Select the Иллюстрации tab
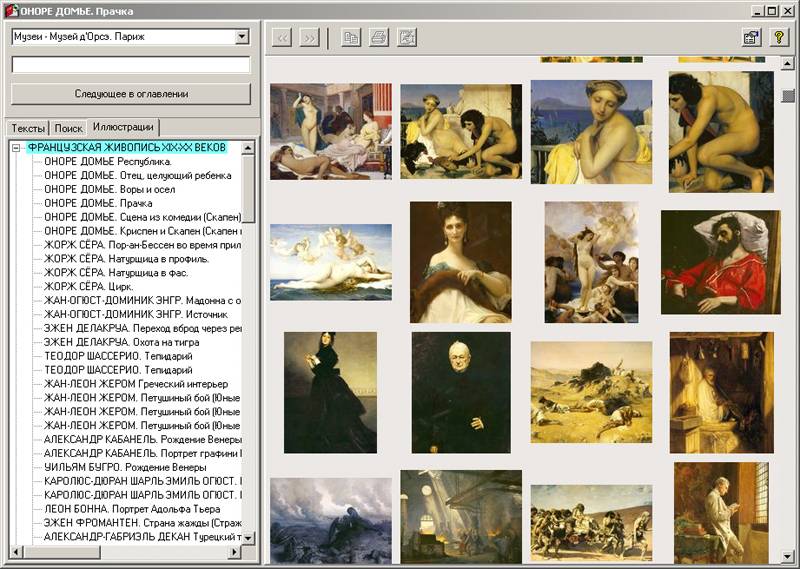The height and width of the screenshot is (569, 800). pyautogui.click(x=123, y=127)
